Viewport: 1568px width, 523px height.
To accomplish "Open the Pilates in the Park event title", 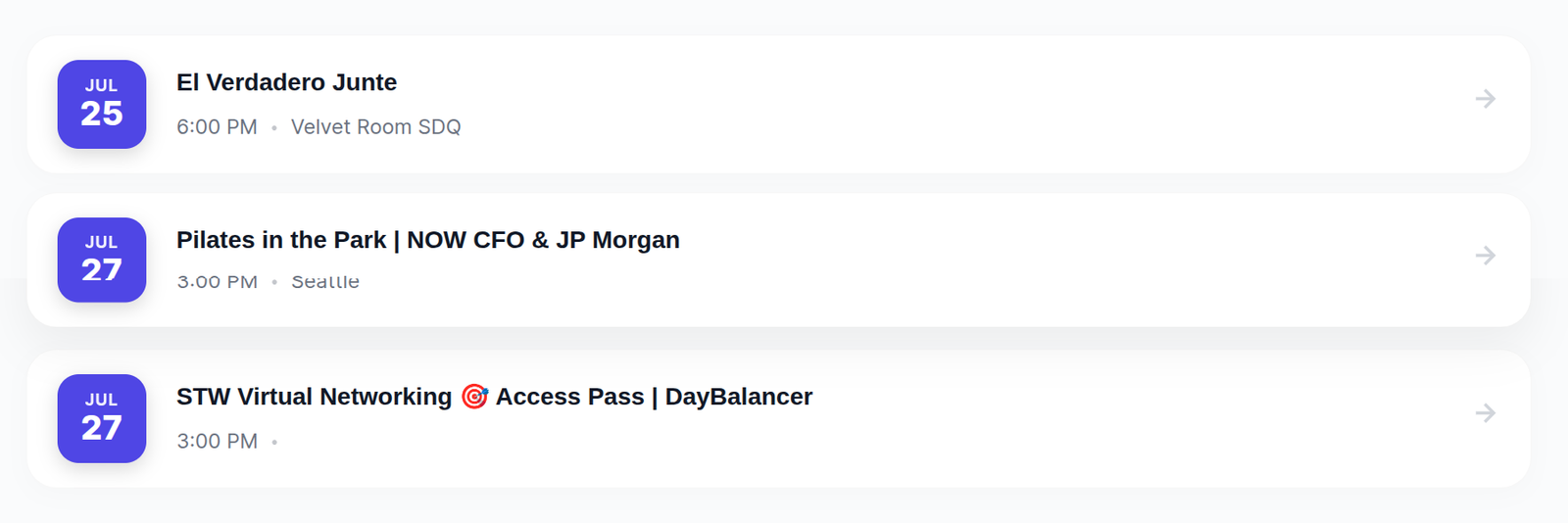I will point(428,240).
